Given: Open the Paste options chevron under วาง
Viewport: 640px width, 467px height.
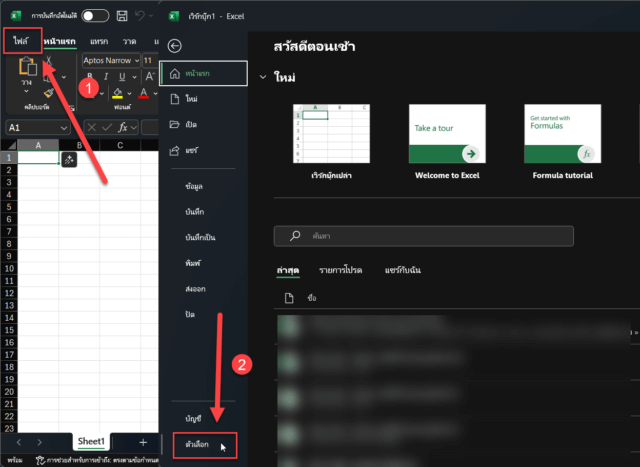Looking at the screenshot, I should point(27,91).
